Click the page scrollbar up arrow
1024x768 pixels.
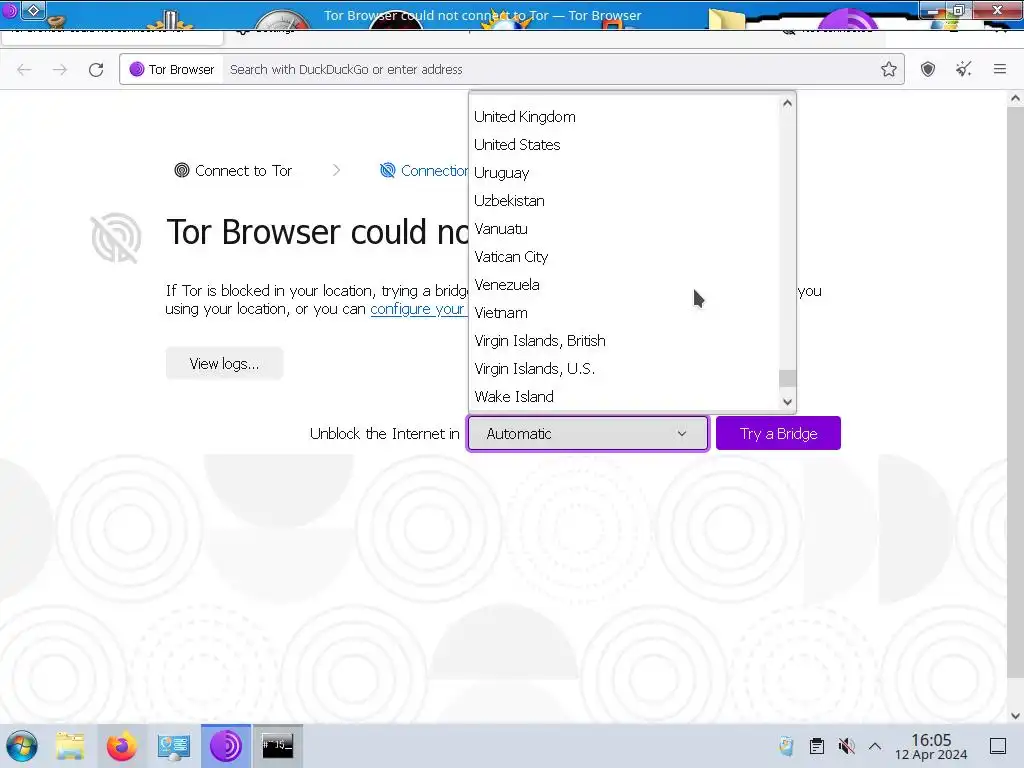pos(1015,99)
